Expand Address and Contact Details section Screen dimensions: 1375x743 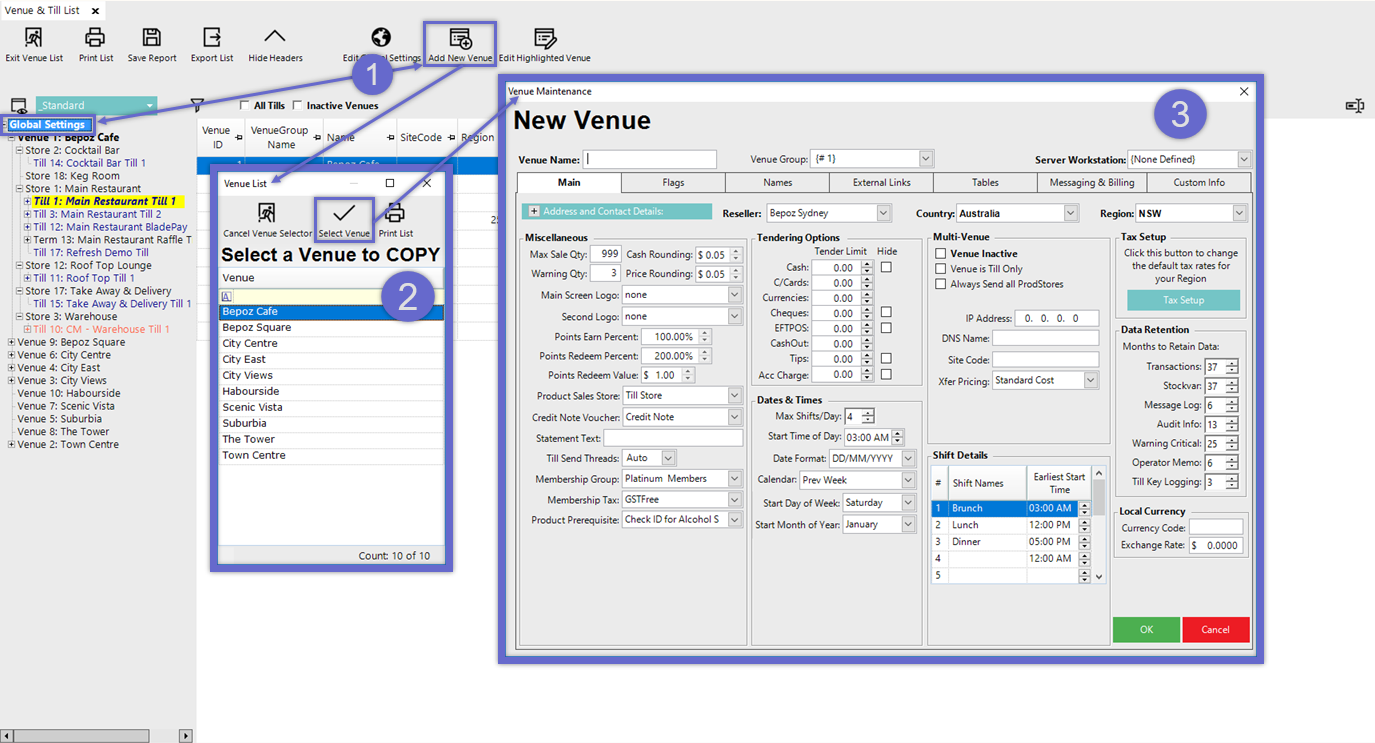[x=534, y=211]
